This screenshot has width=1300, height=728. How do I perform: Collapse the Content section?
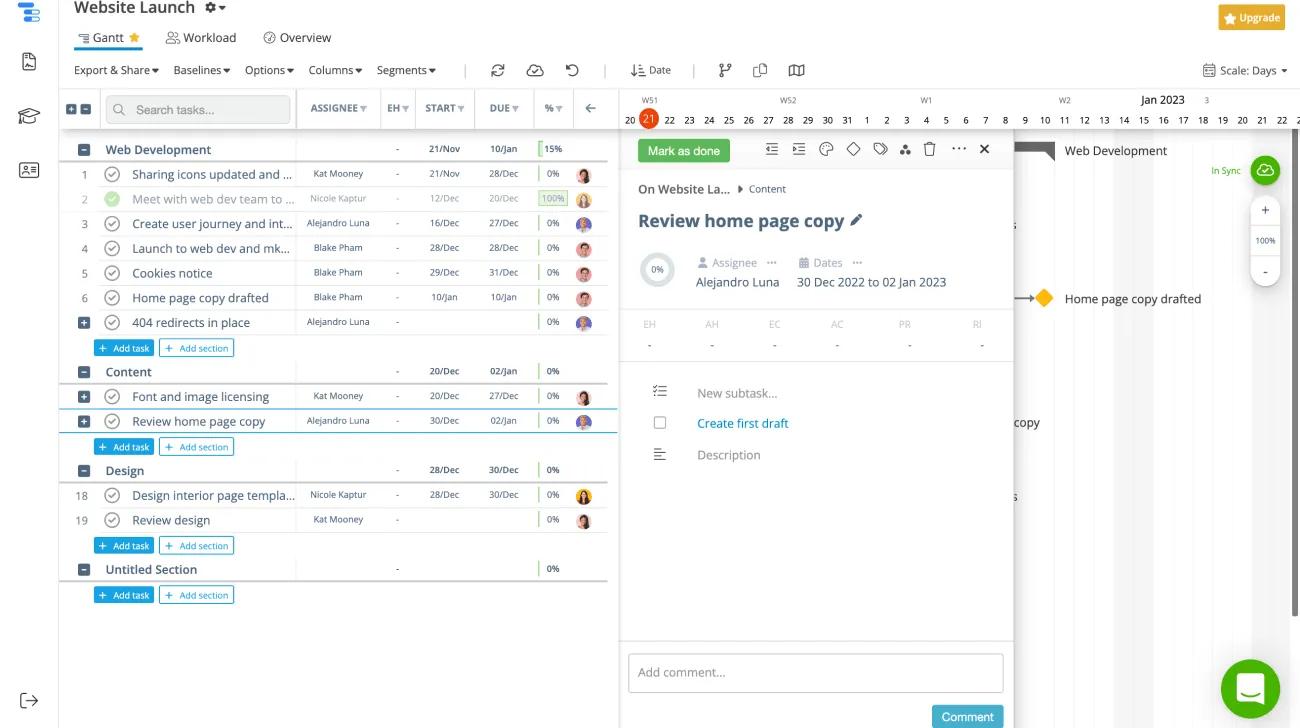tap(83, 371)
